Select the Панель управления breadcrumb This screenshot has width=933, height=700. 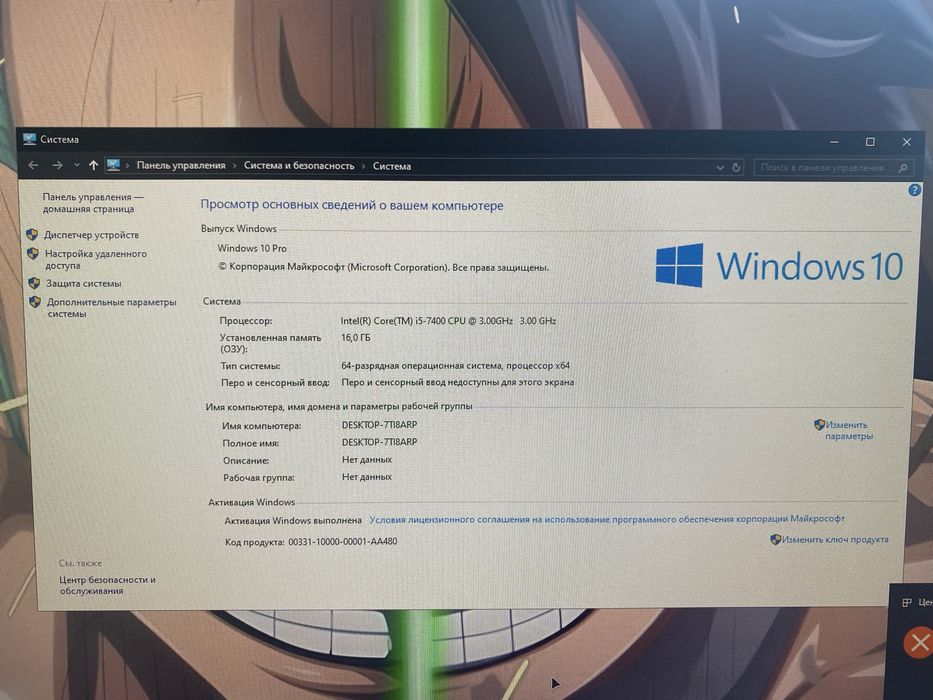point(181,165)
